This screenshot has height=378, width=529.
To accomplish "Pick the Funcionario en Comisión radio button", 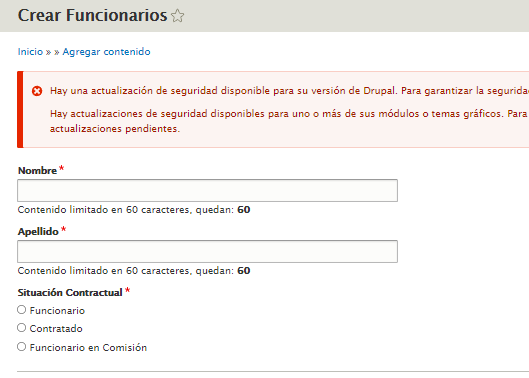I will tap(22, 346).
